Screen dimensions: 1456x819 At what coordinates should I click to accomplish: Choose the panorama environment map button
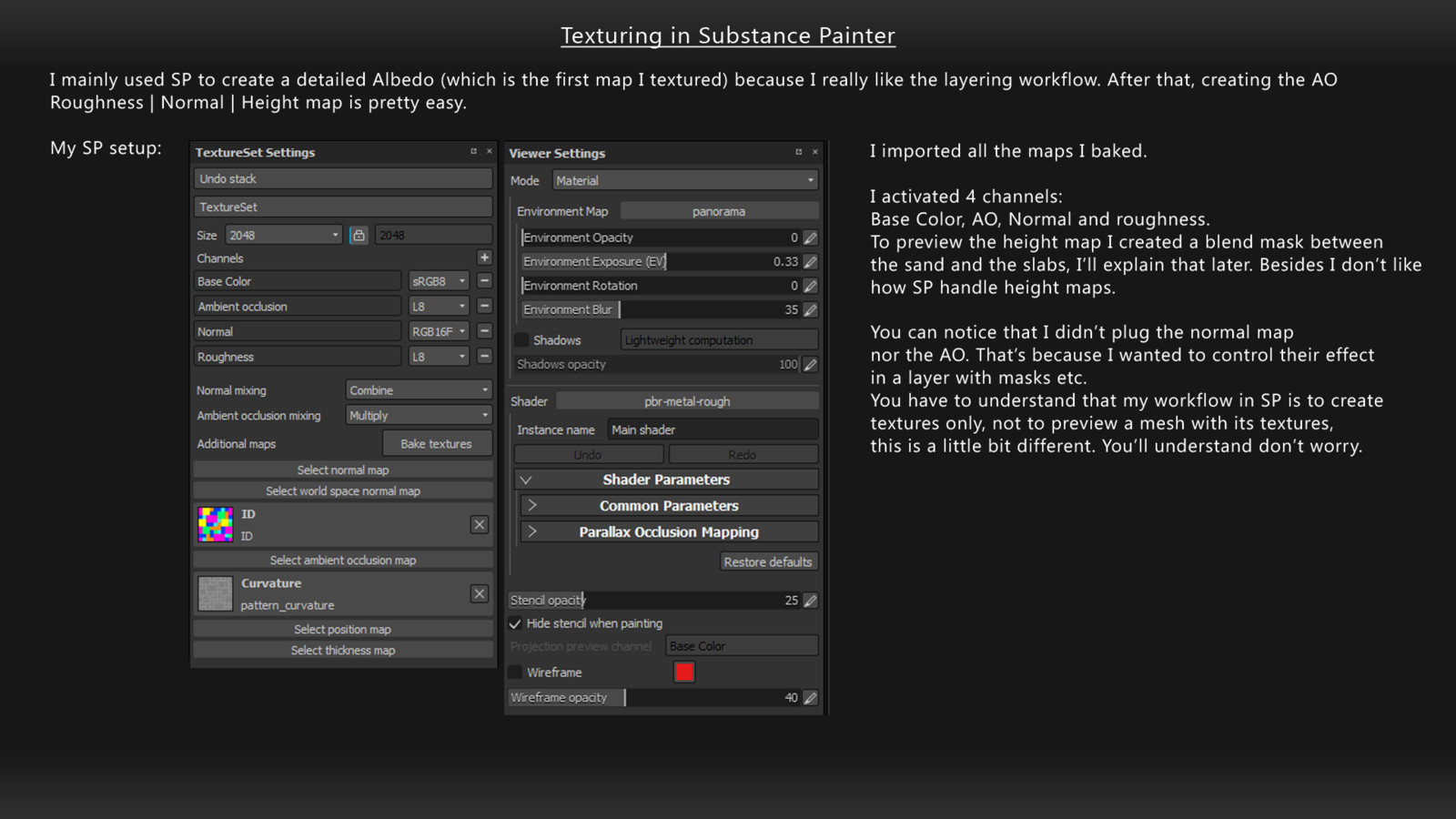[x=719, y=211]
